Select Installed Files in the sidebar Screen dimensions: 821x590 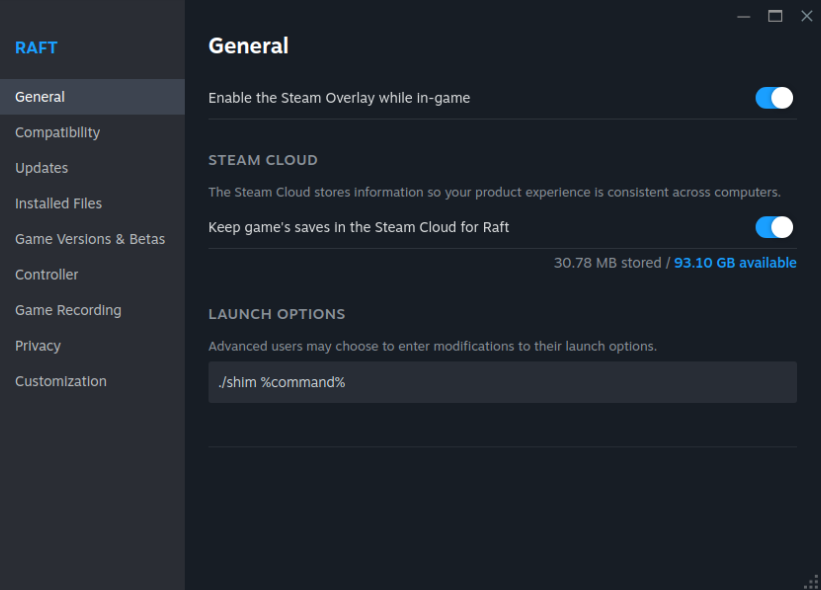click(x=58, y=204)
